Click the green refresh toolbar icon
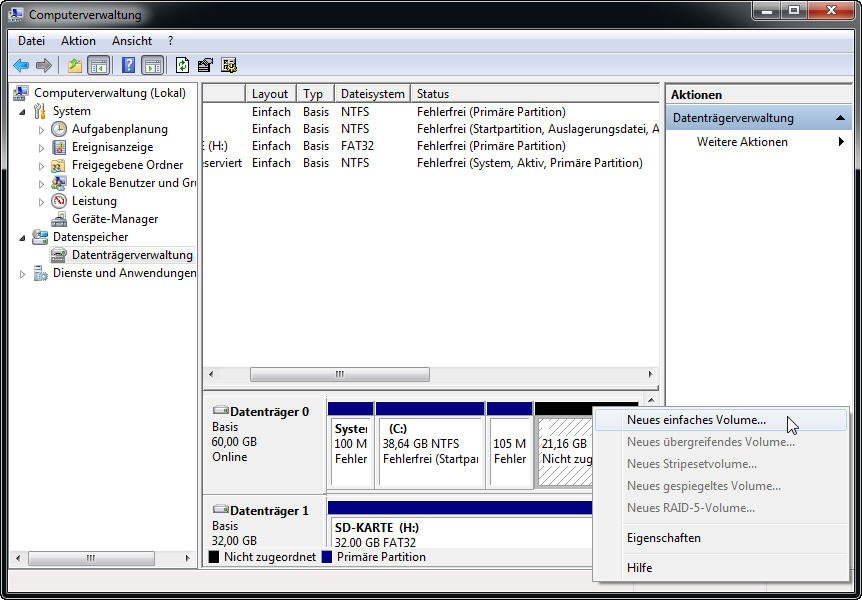This screenshot has height=600, width=862. point(182,66)
